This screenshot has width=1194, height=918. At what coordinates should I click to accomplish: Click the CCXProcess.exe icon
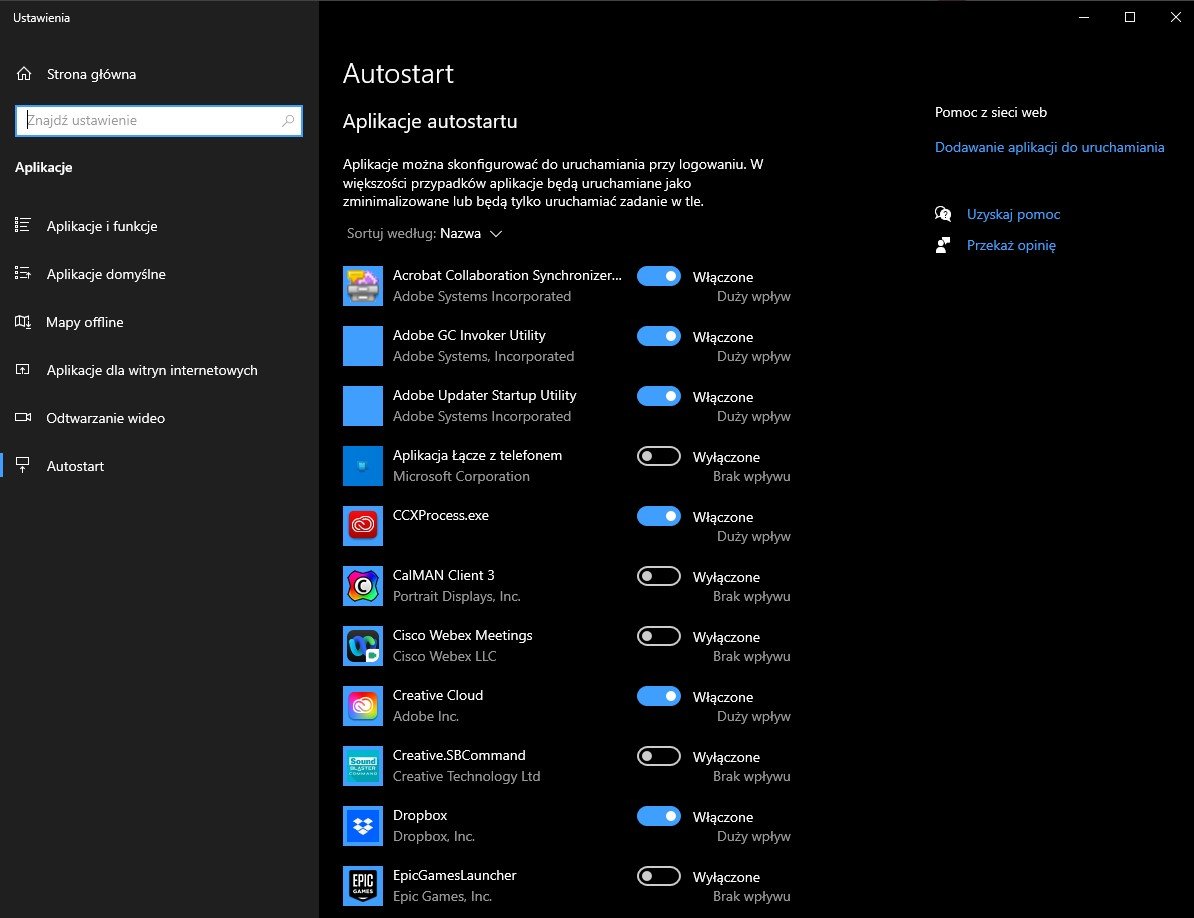pyautogui.click(x=362, y=526)
